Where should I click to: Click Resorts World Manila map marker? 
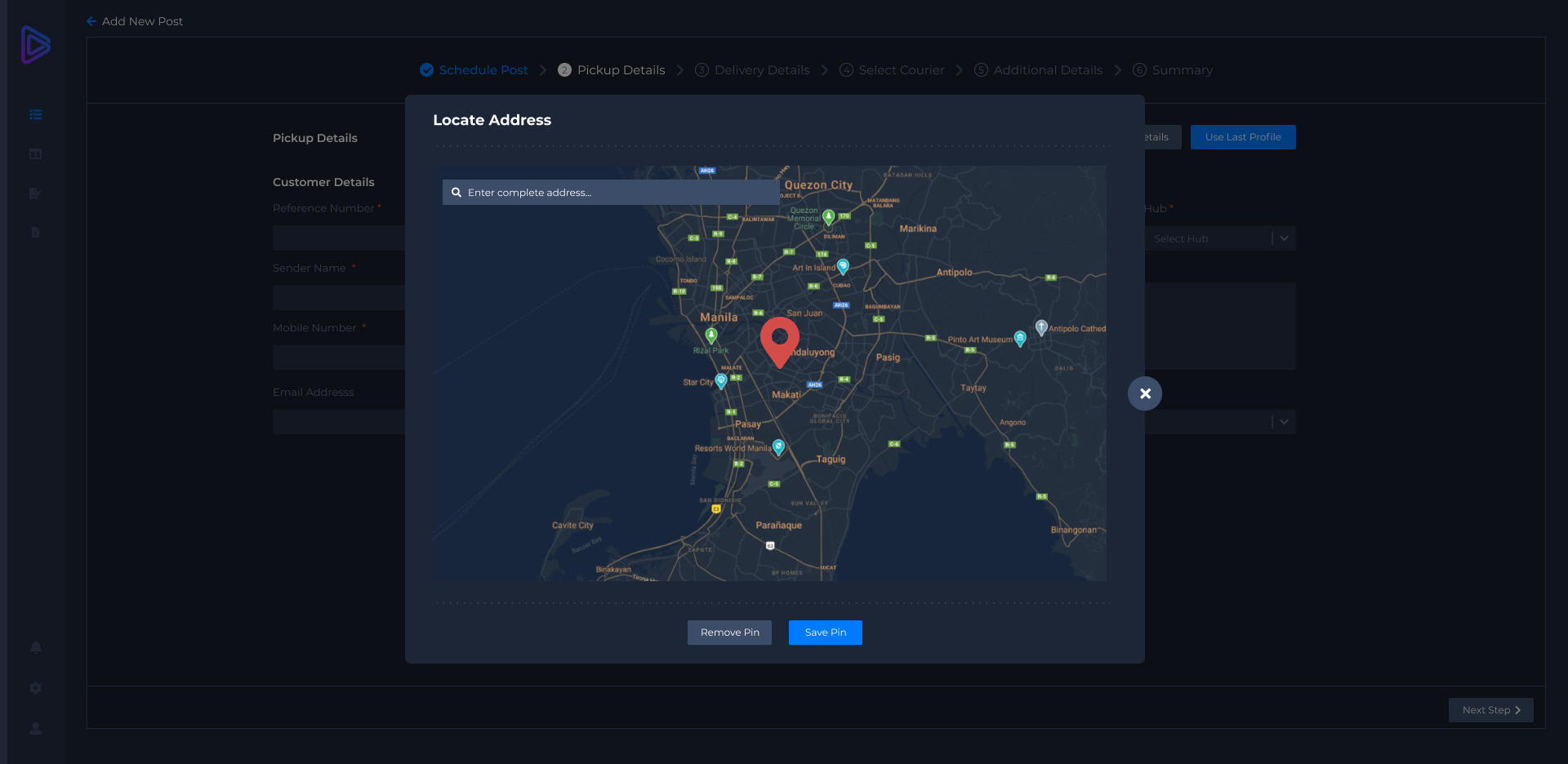[x=778, y=446]
